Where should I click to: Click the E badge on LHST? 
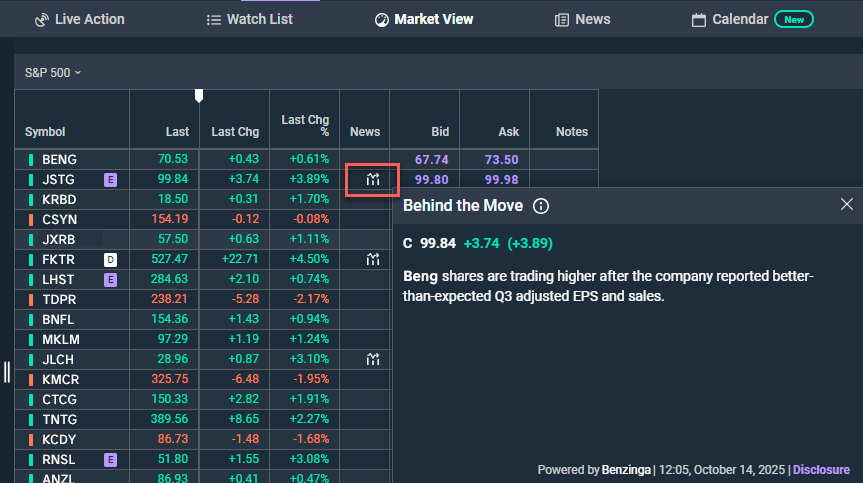click(111, 279)
